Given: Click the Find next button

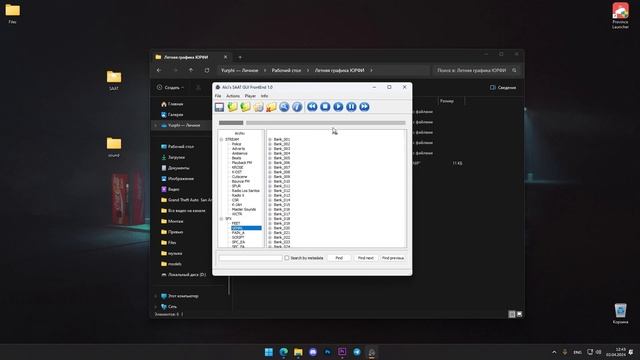Looking at the screenshot, I should pos(365,258).
